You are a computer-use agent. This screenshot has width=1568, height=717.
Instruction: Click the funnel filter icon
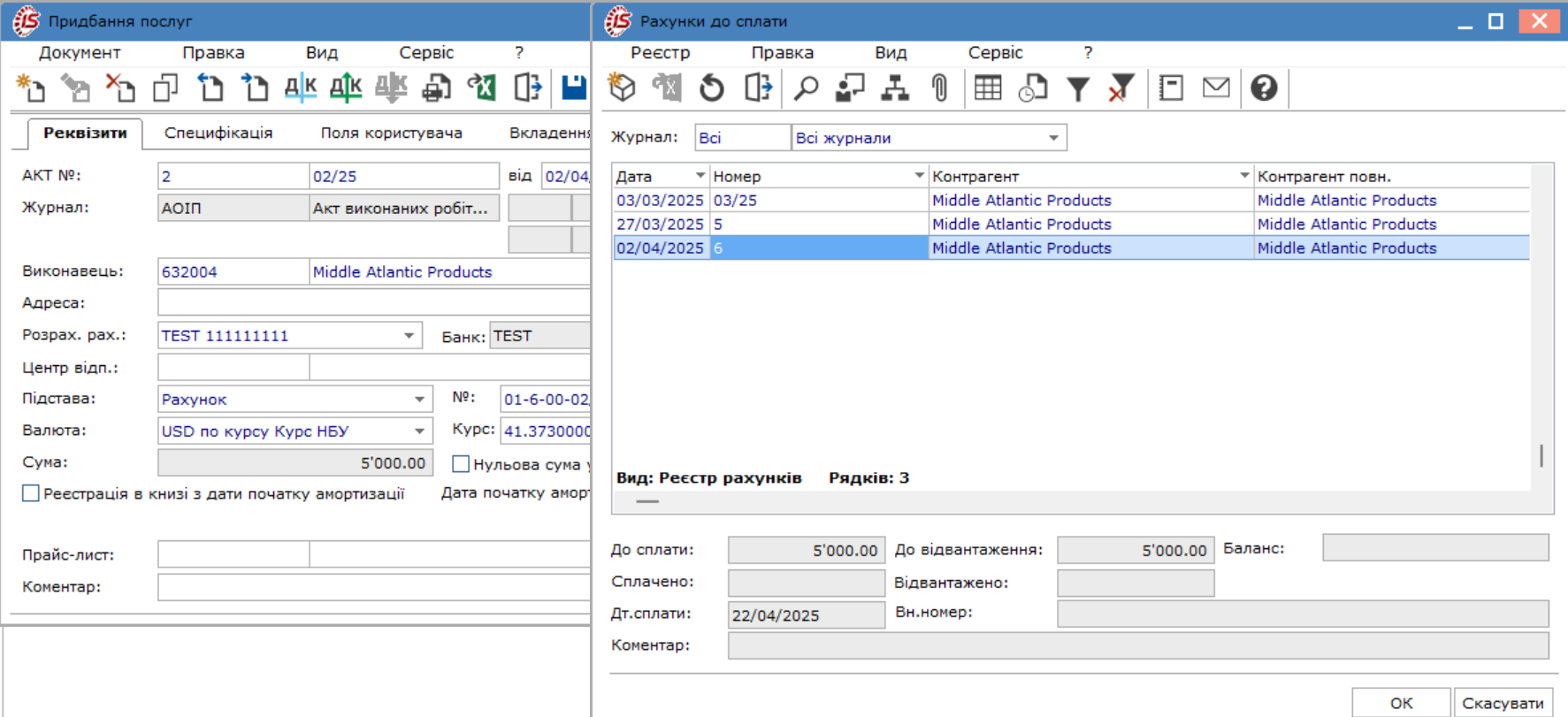(1078, 88)
